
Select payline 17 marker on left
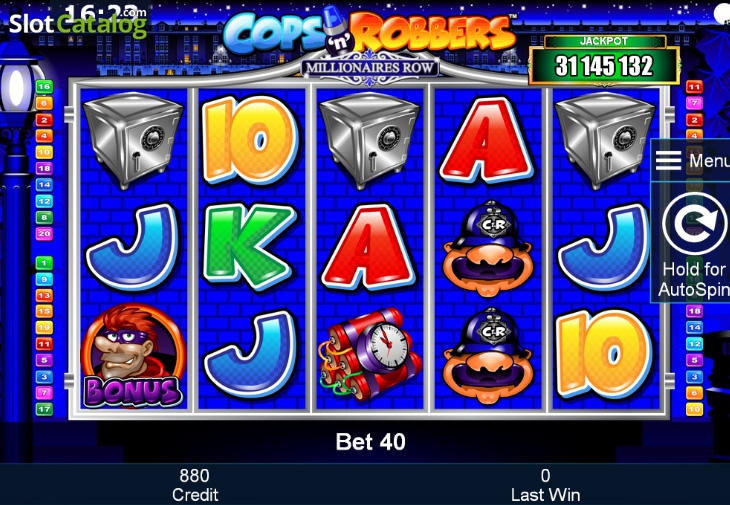pos(44,410)
